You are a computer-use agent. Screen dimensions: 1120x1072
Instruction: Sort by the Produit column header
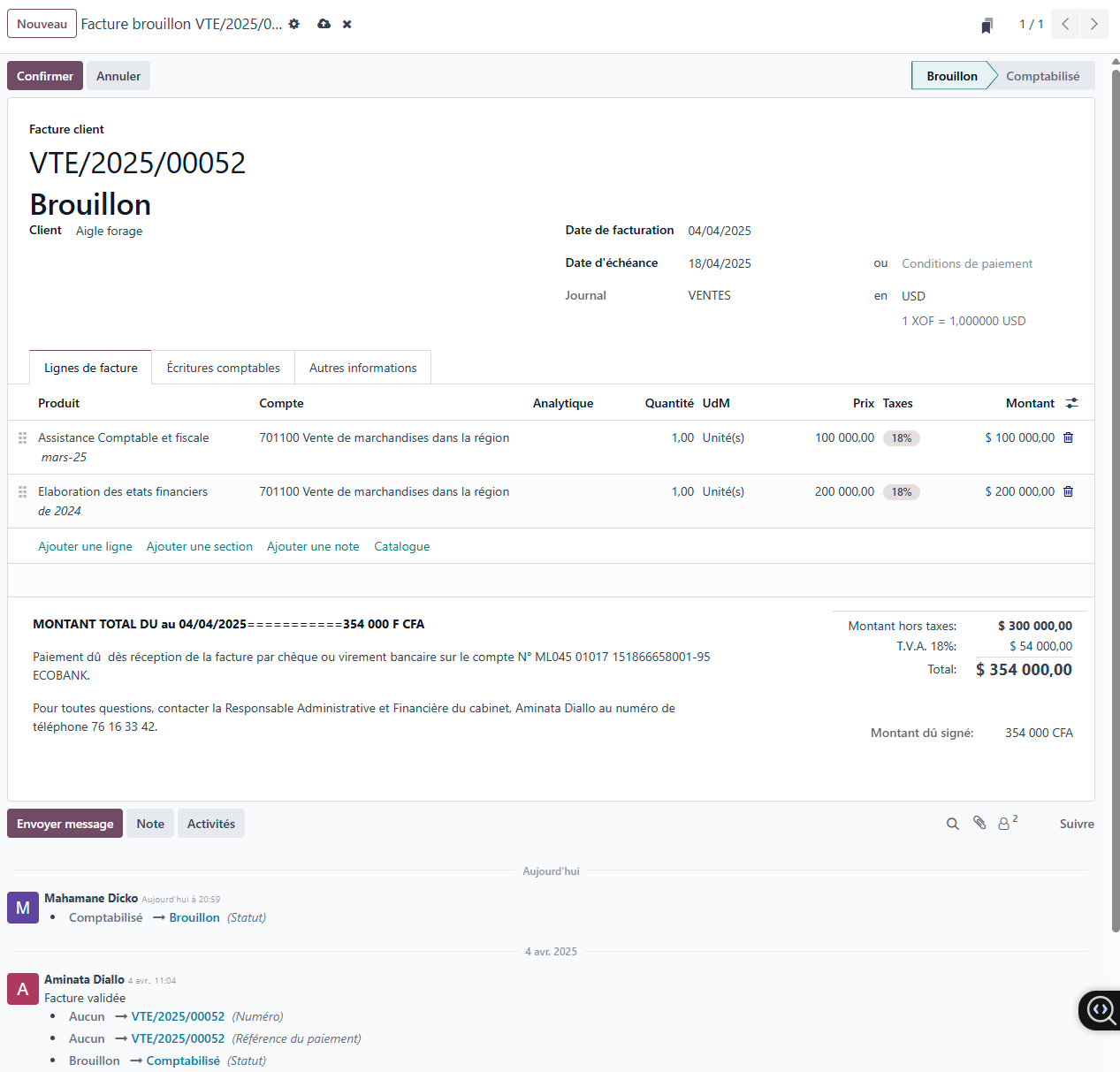coord(58,403)
